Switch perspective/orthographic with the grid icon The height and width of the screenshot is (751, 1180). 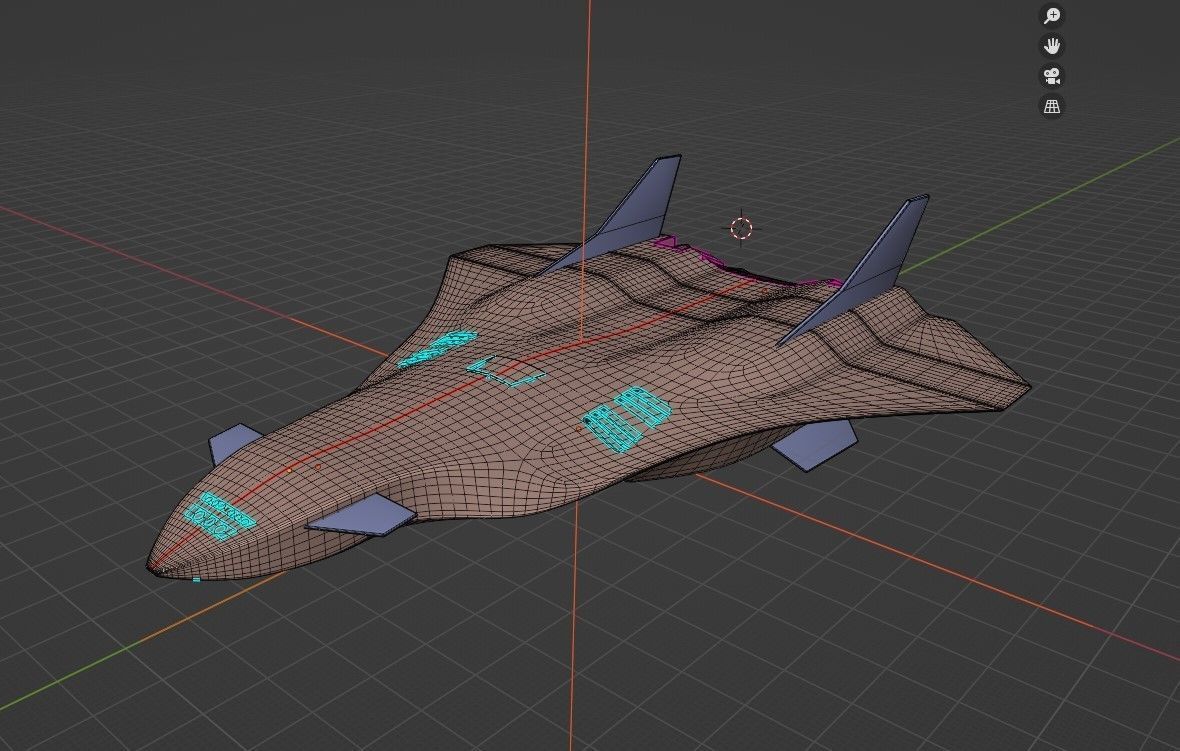(1052, 106)
